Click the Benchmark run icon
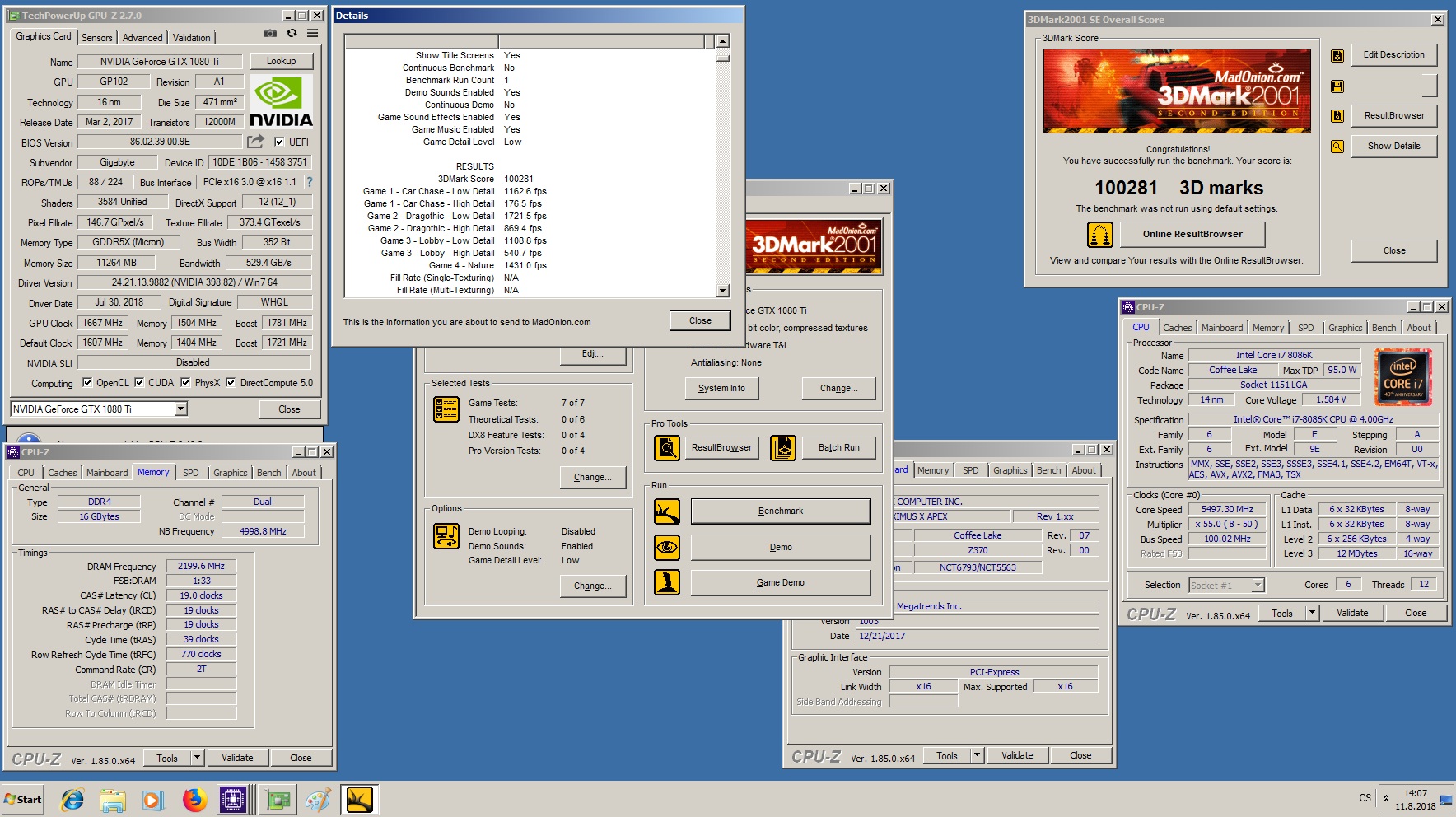1456x817 pixels. pyautogui.click(x=667, y=511)
